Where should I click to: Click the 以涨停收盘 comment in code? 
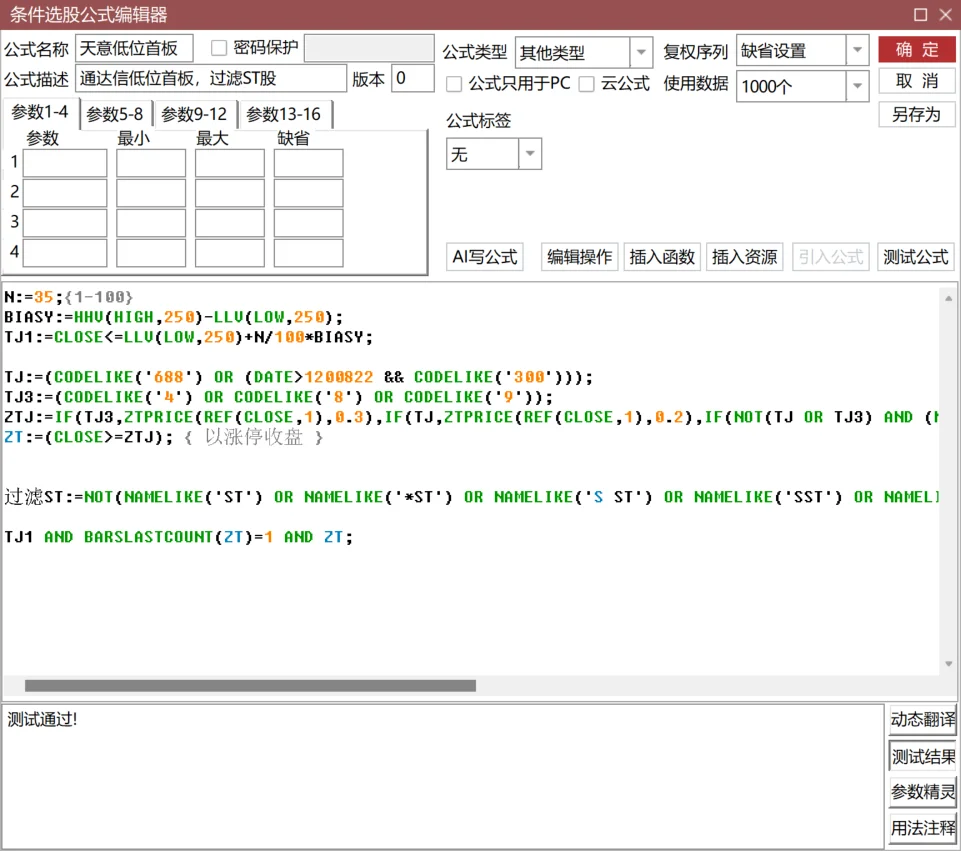tap(254, 437)
